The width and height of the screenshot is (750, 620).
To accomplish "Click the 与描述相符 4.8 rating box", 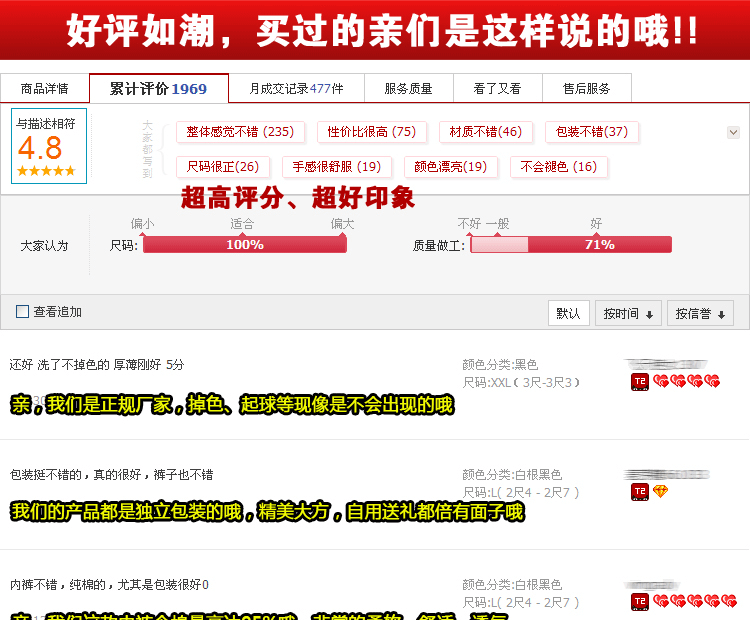I will click(x=49, y=146).
